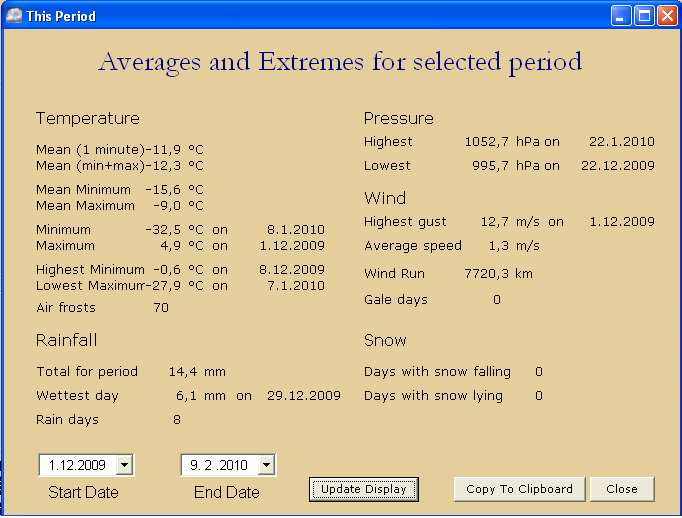Viewport: 682px width, 518px height.
Task: Click the Wind section heading
Action: (385, 198)
